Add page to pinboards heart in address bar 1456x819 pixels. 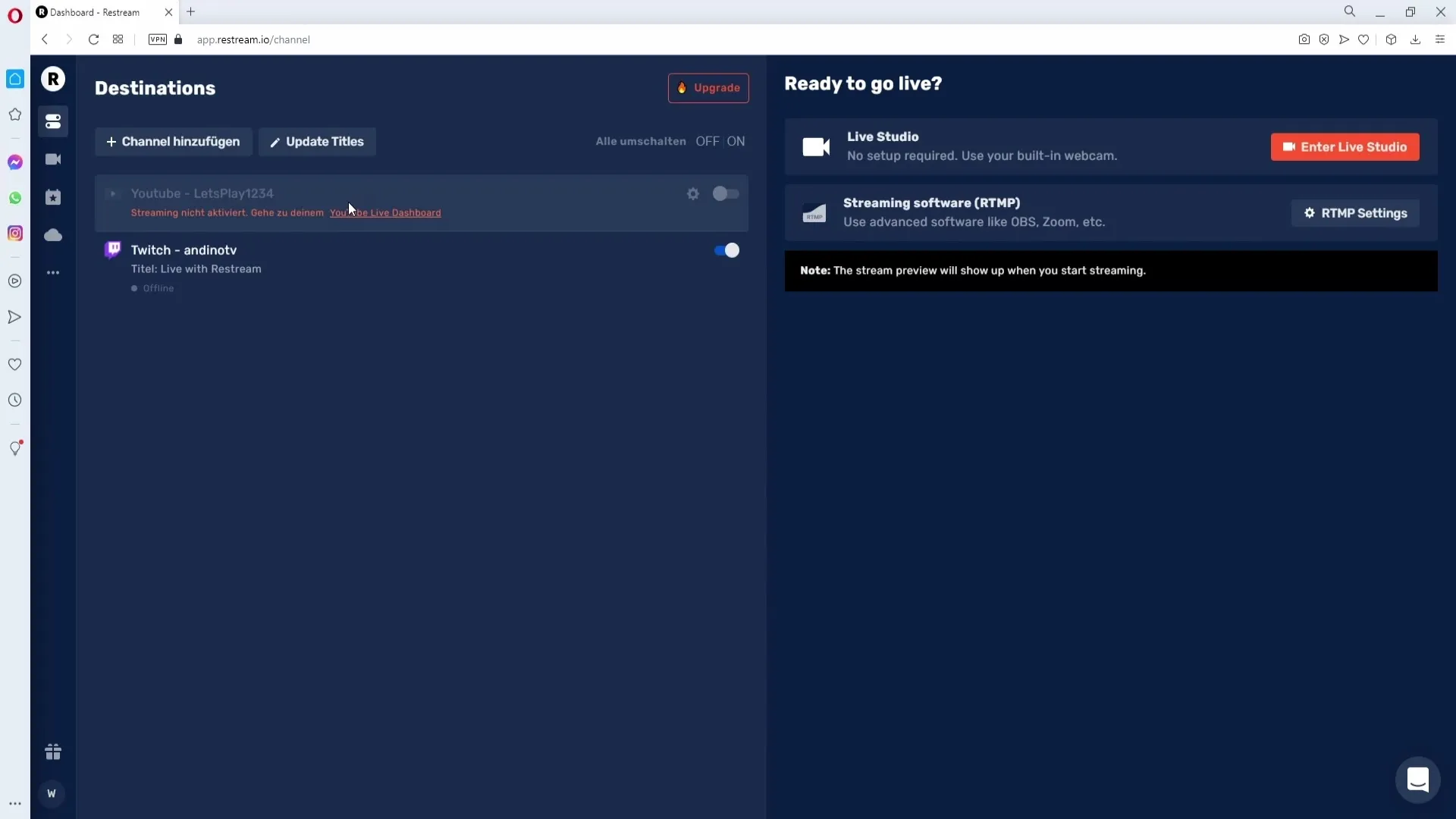tap(1363, 39)
